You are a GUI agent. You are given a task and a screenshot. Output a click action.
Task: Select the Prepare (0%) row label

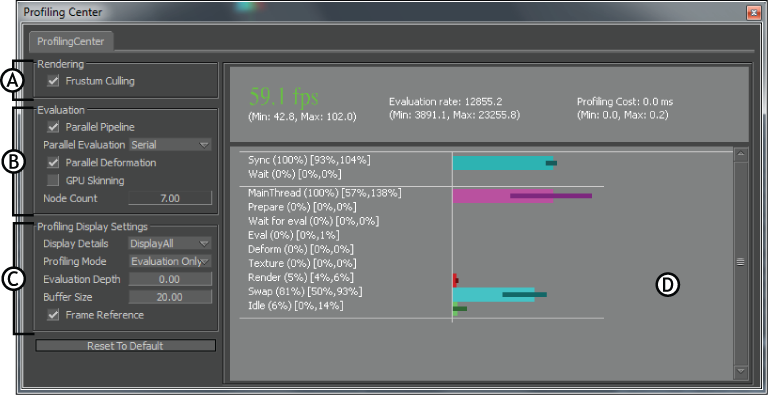(302, 207)
